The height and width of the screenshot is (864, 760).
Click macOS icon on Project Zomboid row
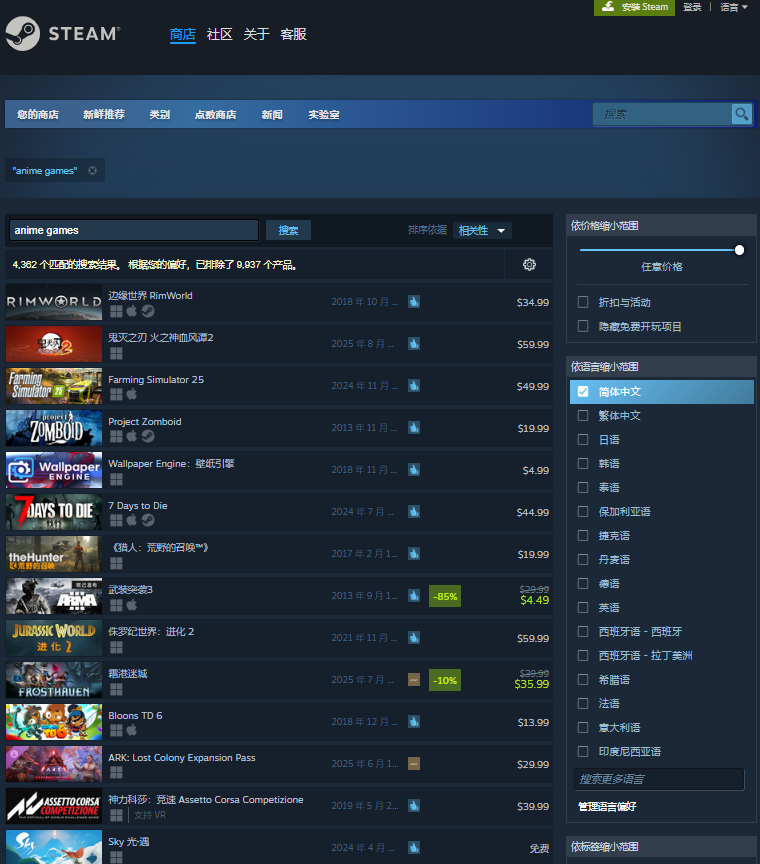132,436
